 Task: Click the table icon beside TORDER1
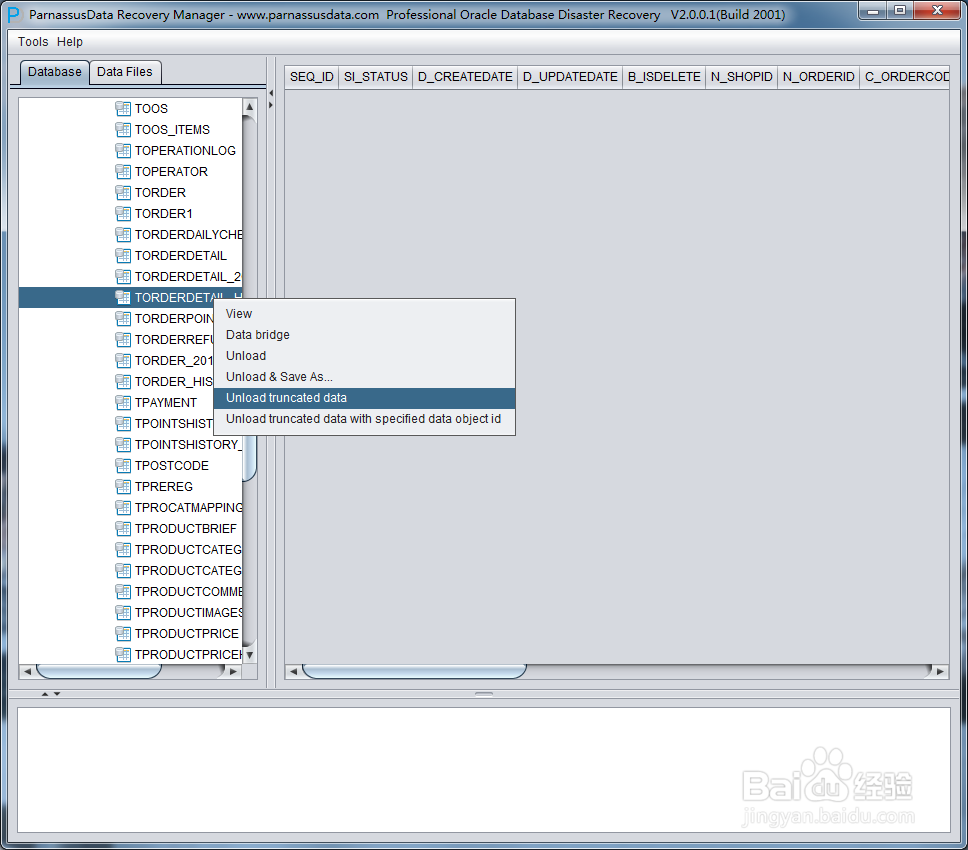pyautogui.click(x=123, y=214)
